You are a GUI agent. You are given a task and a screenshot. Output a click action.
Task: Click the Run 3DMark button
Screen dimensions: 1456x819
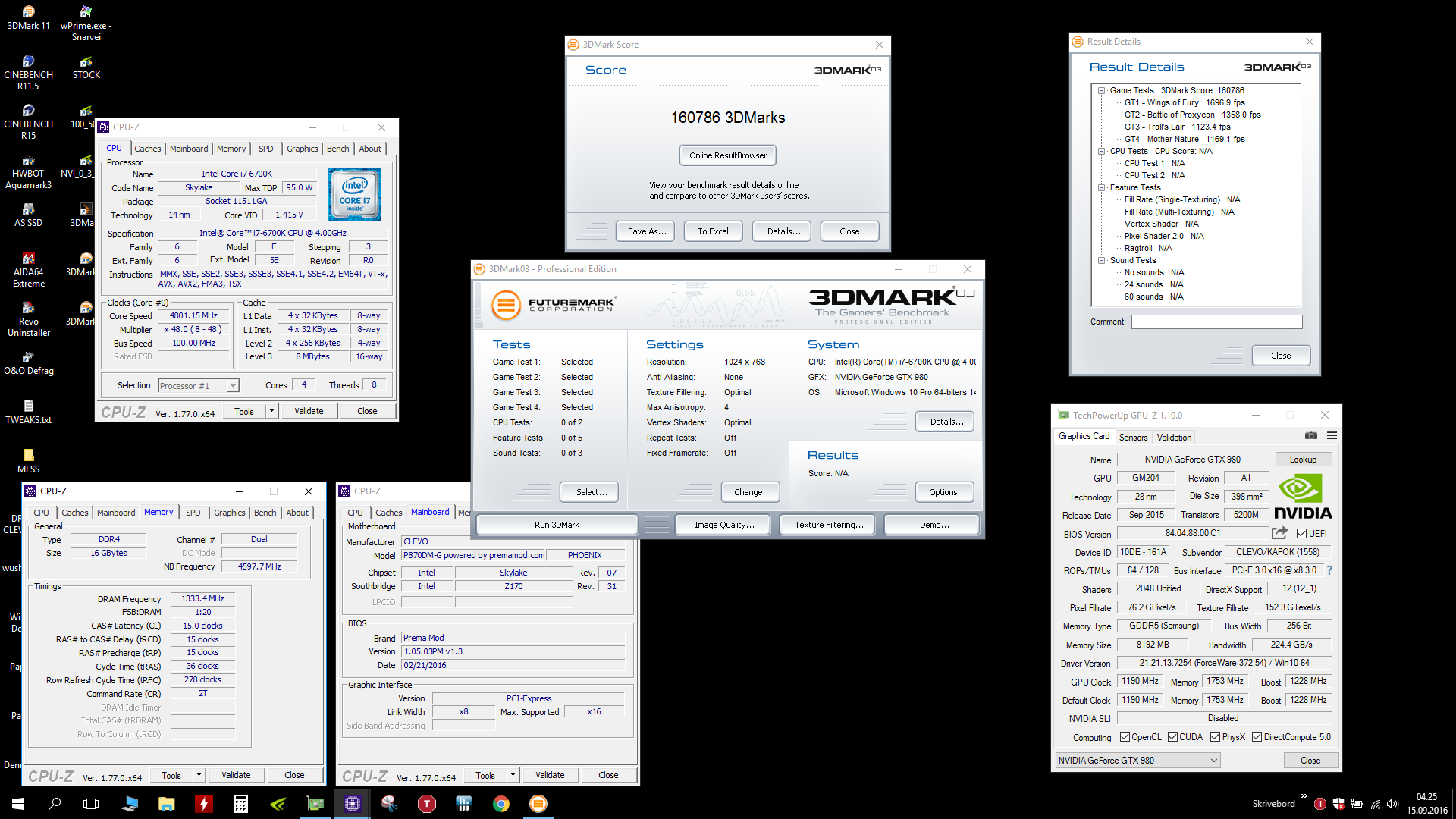[x=557, y=525]
